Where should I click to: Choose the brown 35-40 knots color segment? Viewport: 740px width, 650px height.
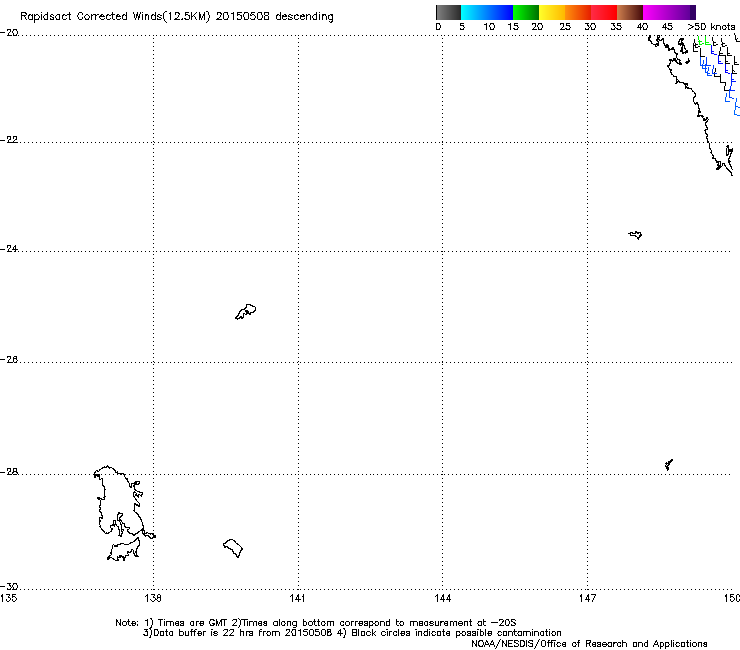[x=630, y=12]
